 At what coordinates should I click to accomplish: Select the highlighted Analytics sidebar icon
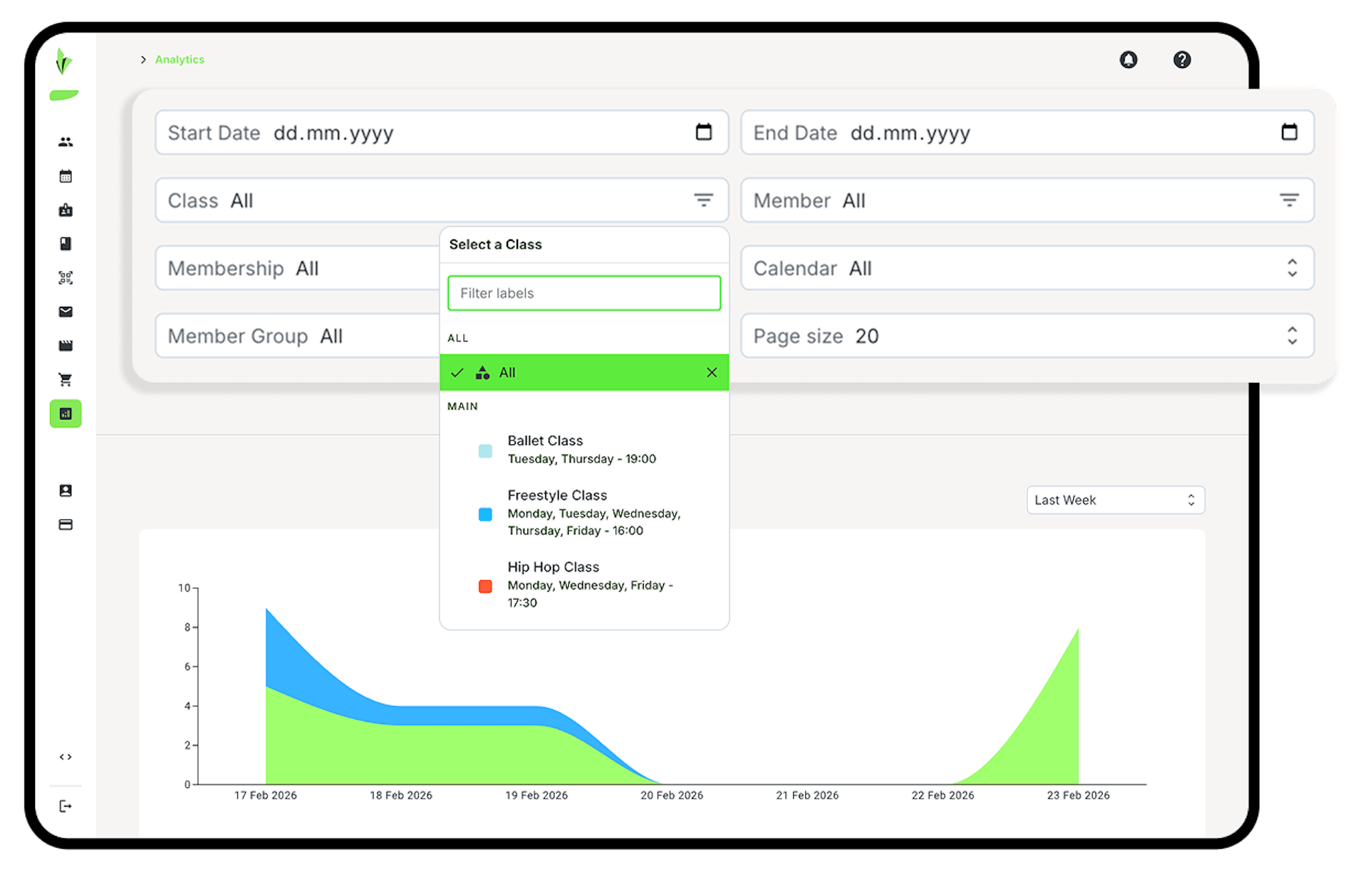tap(65, 413)
